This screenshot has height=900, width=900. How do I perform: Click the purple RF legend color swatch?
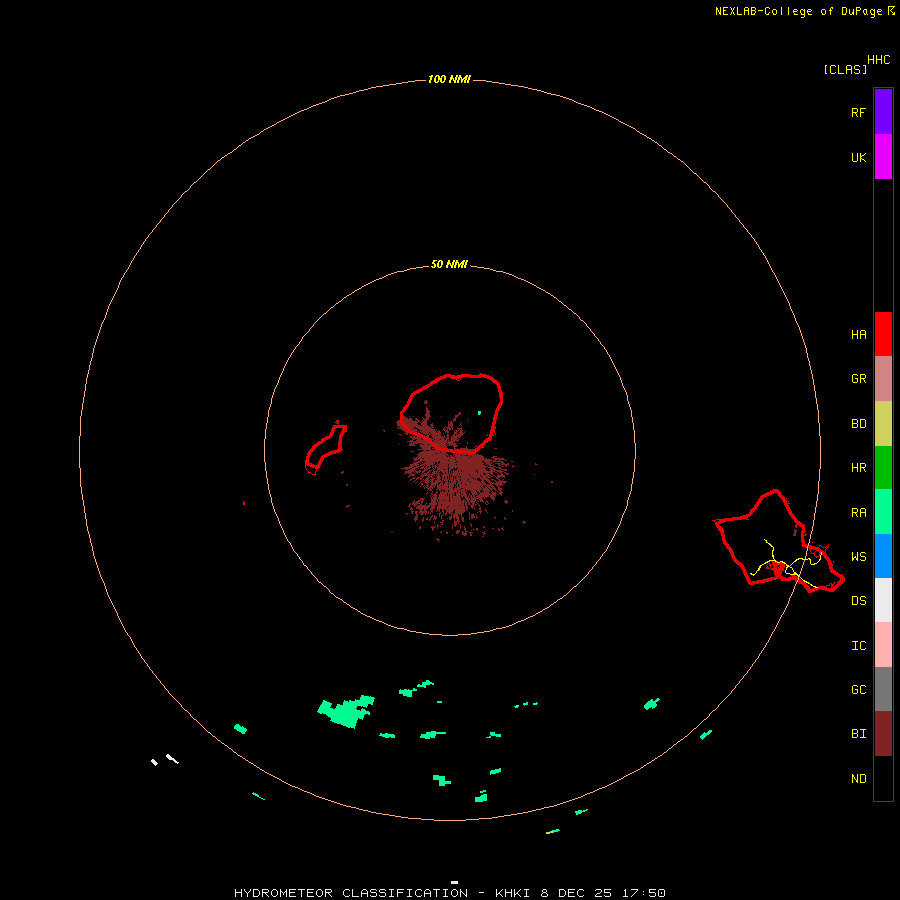pos(883,112)
